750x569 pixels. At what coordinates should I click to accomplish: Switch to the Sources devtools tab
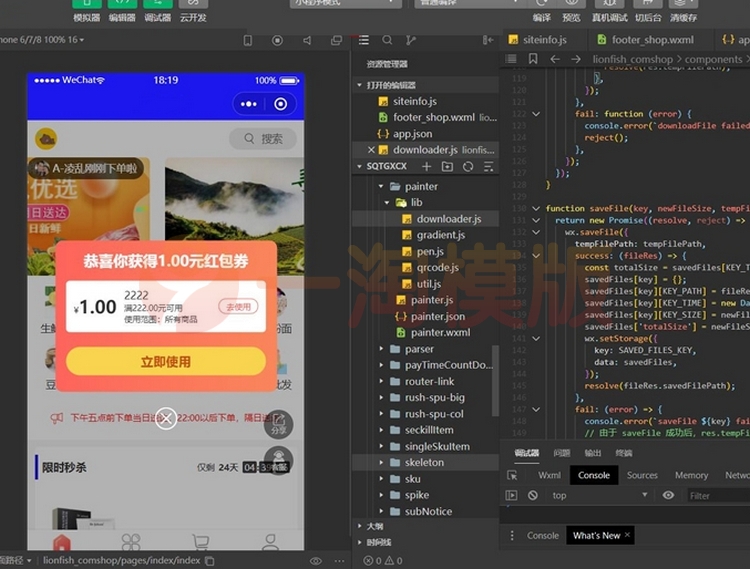642,475
